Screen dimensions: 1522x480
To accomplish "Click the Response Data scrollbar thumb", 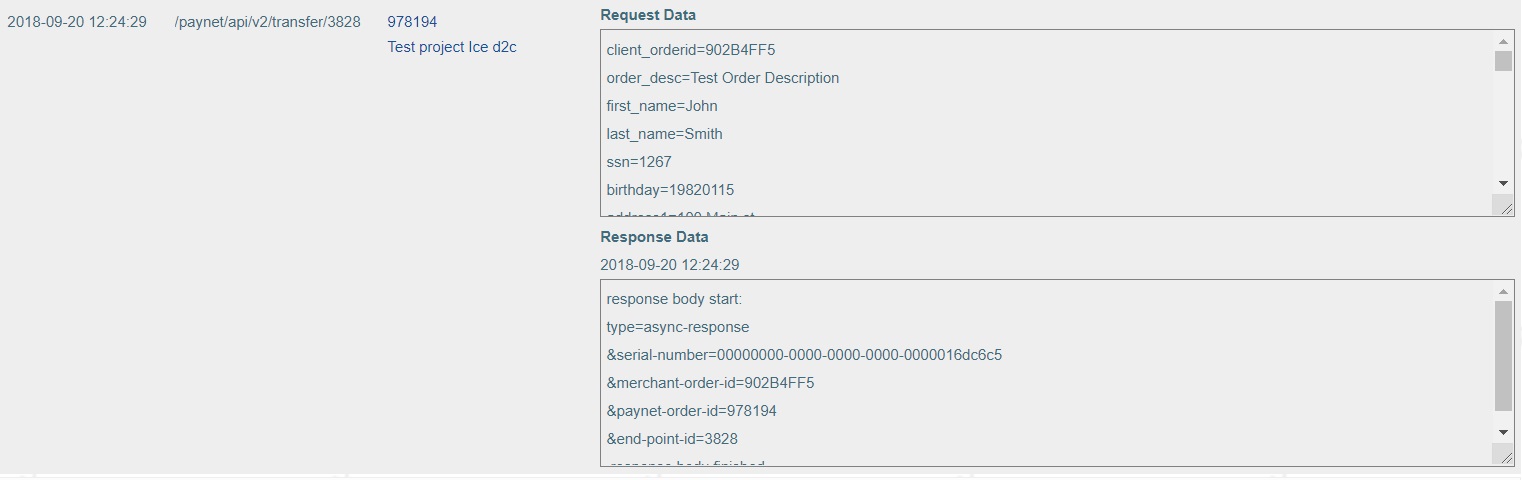I will coord(1503,356).
